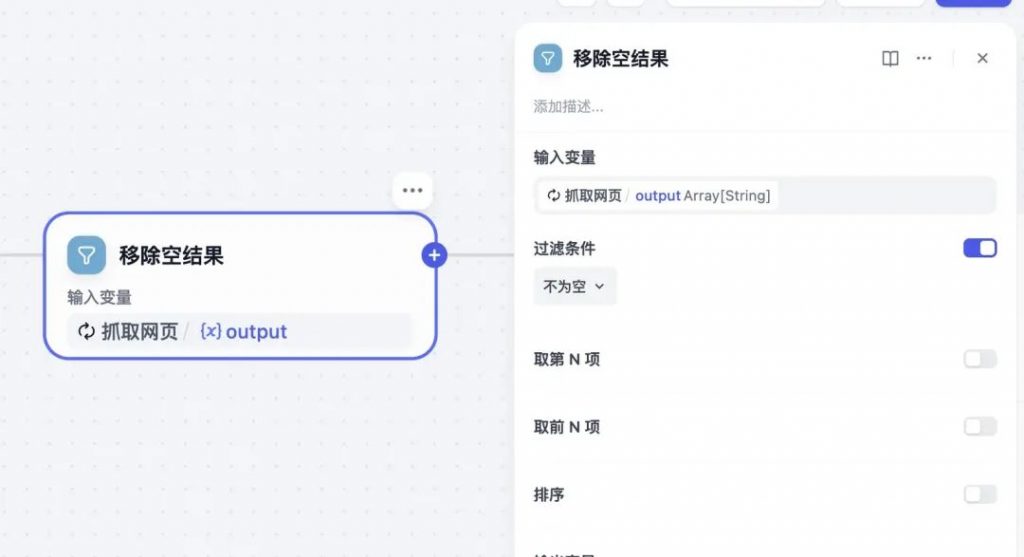This screenshot has height=557, width=1024.
Task: Enable the 取前 N 项 toggle
Action: tap(980, 426)
